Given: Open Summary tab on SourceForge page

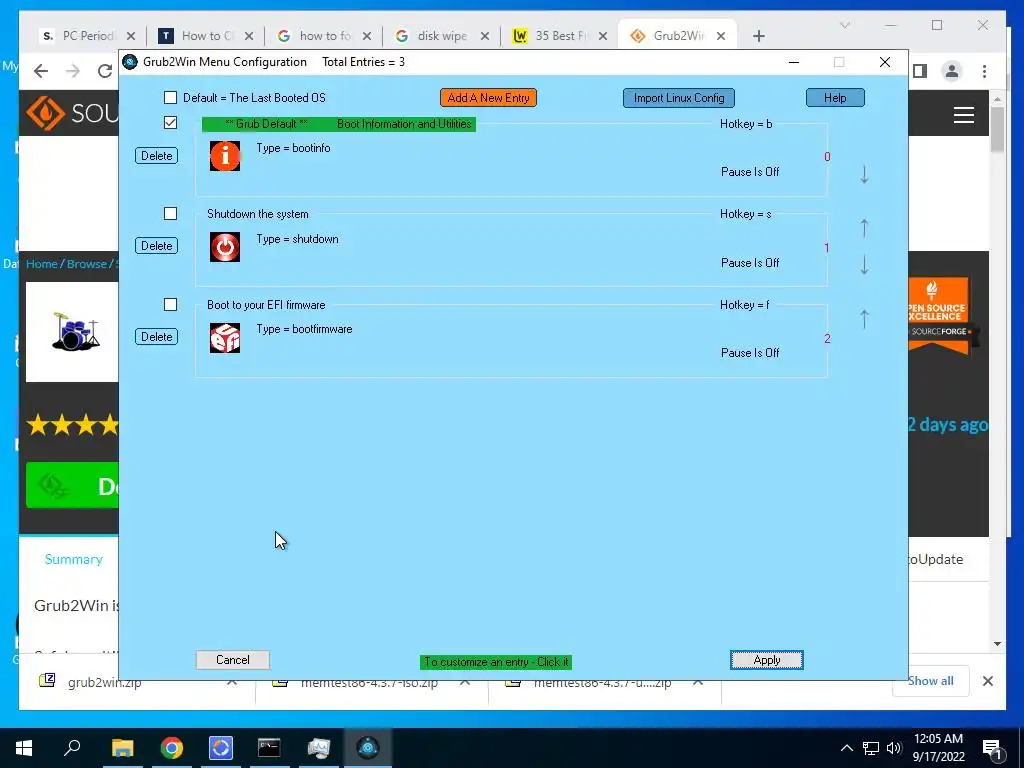Looking at the screenshot, I should click(x=74, y=559).
